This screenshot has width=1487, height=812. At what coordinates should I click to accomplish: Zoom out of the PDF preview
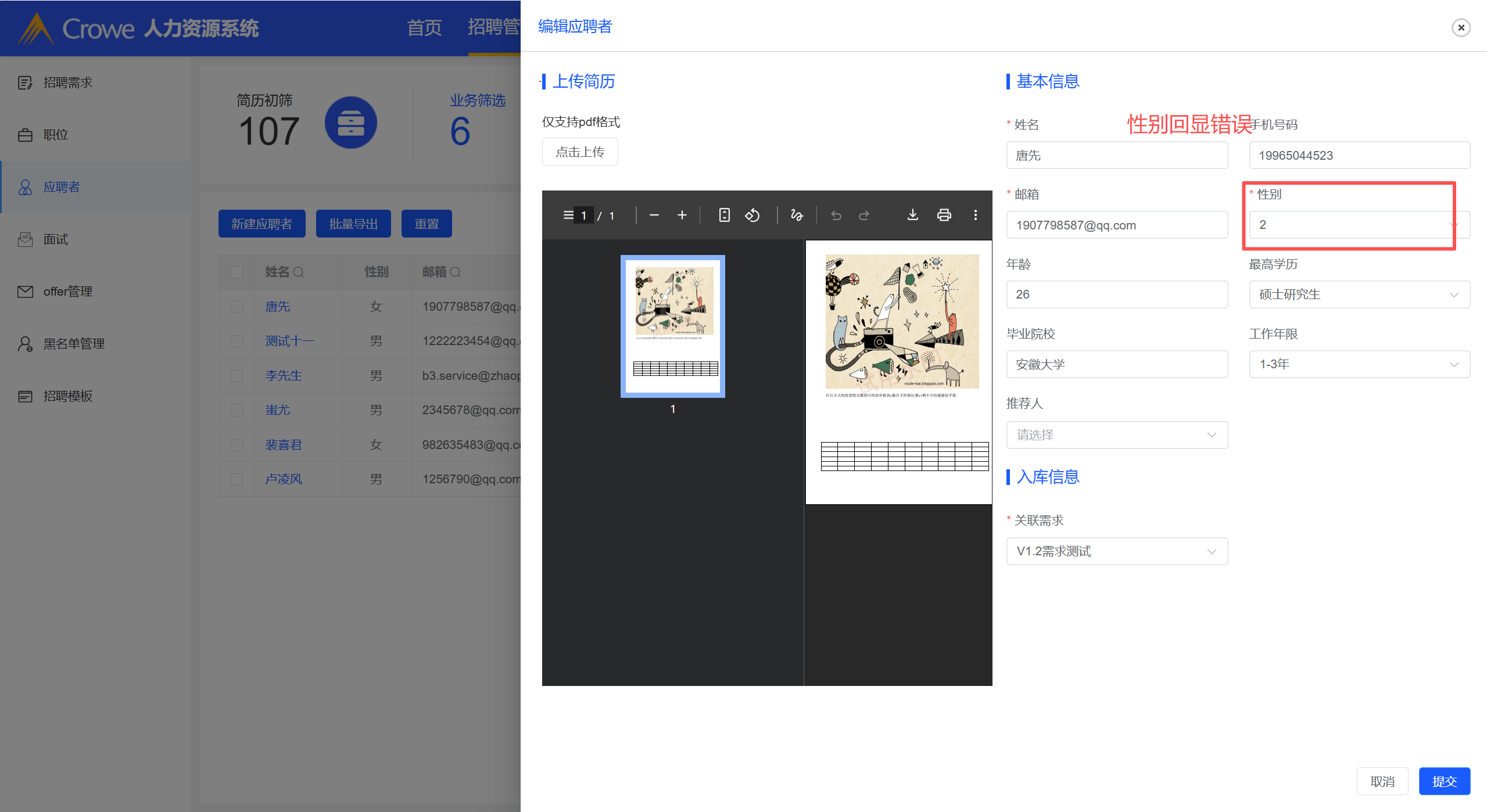(654, 215)
